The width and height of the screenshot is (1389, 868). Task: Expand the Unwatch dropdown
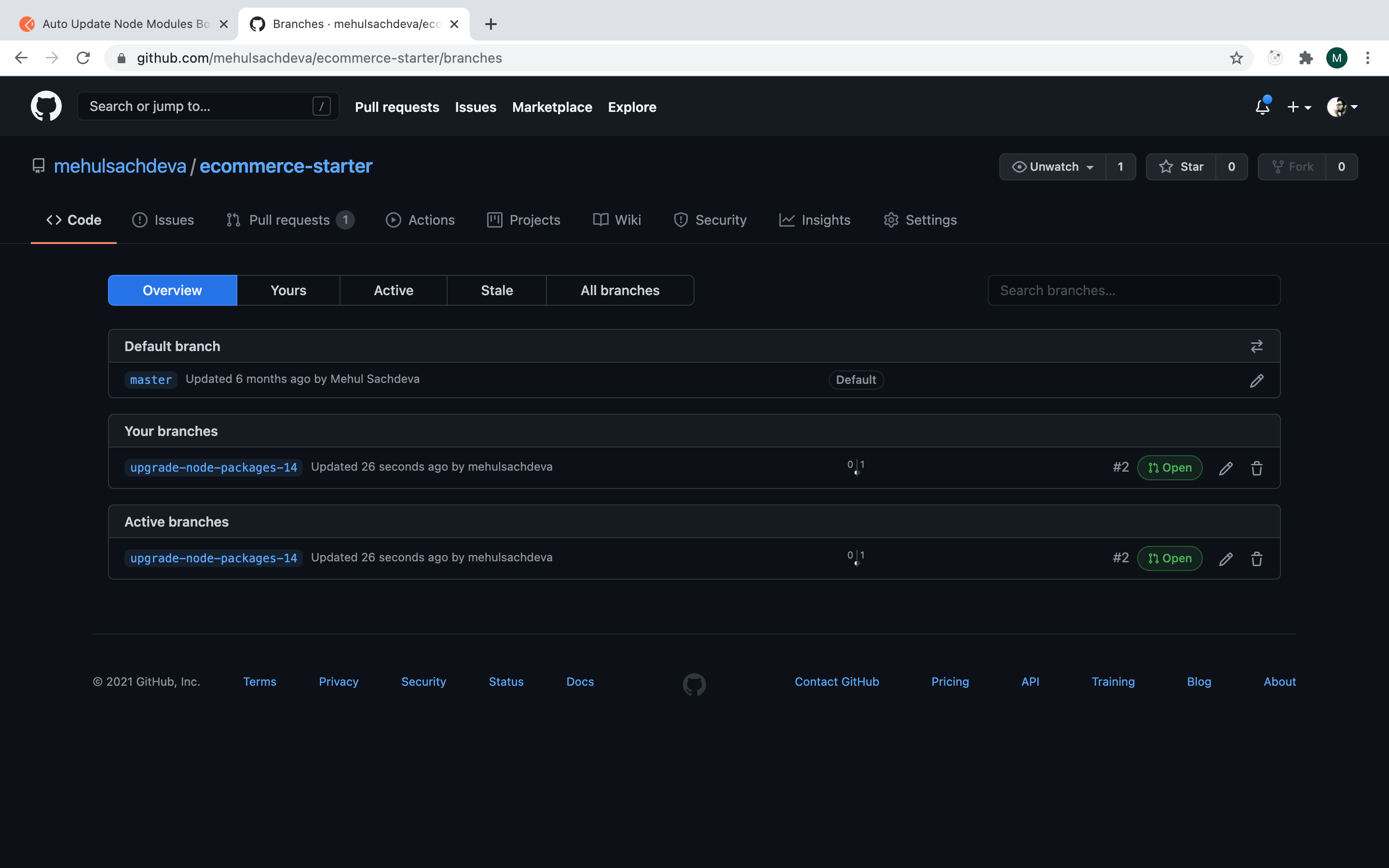pos(1053,167)
